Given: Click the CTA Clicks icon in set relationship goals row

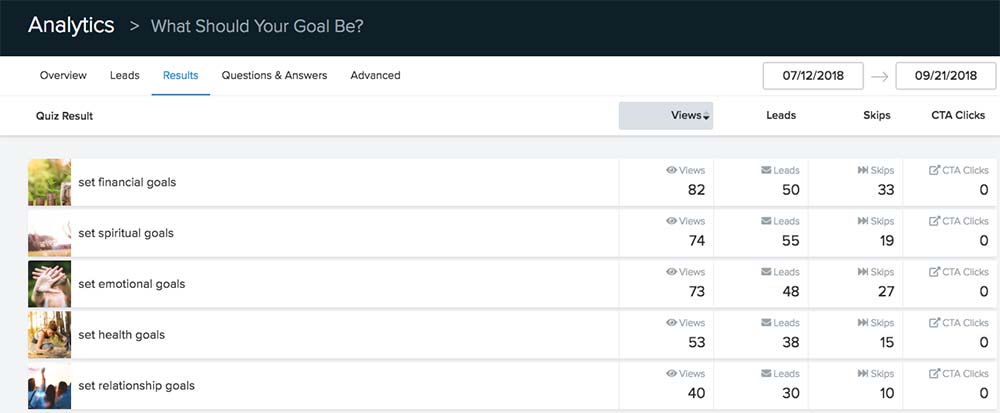Looking at the screenshot, I should point(934,374).
